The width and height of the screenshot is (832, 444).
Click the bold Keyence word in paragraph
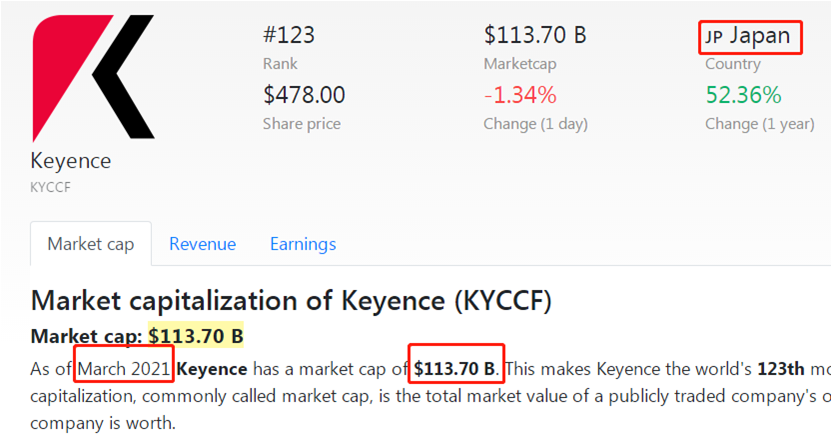click(212, 369)
